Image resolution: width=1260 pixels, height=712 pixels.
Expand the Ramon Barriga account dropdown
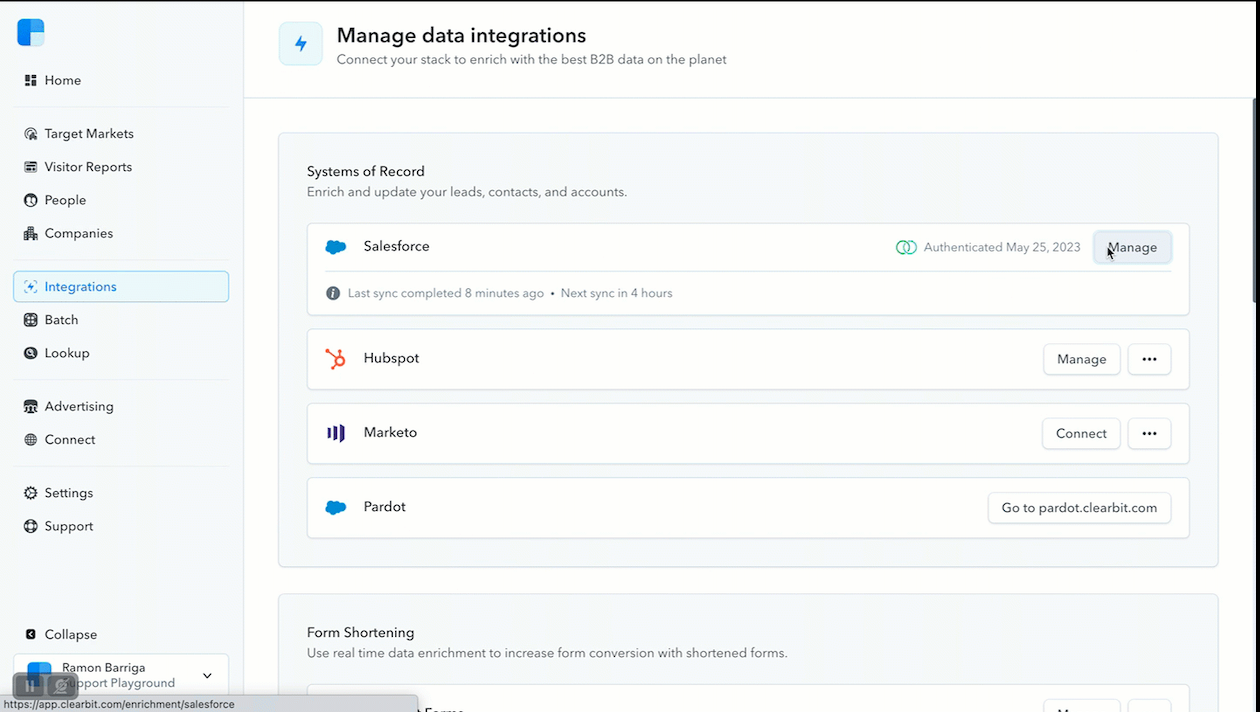(207, 676)
